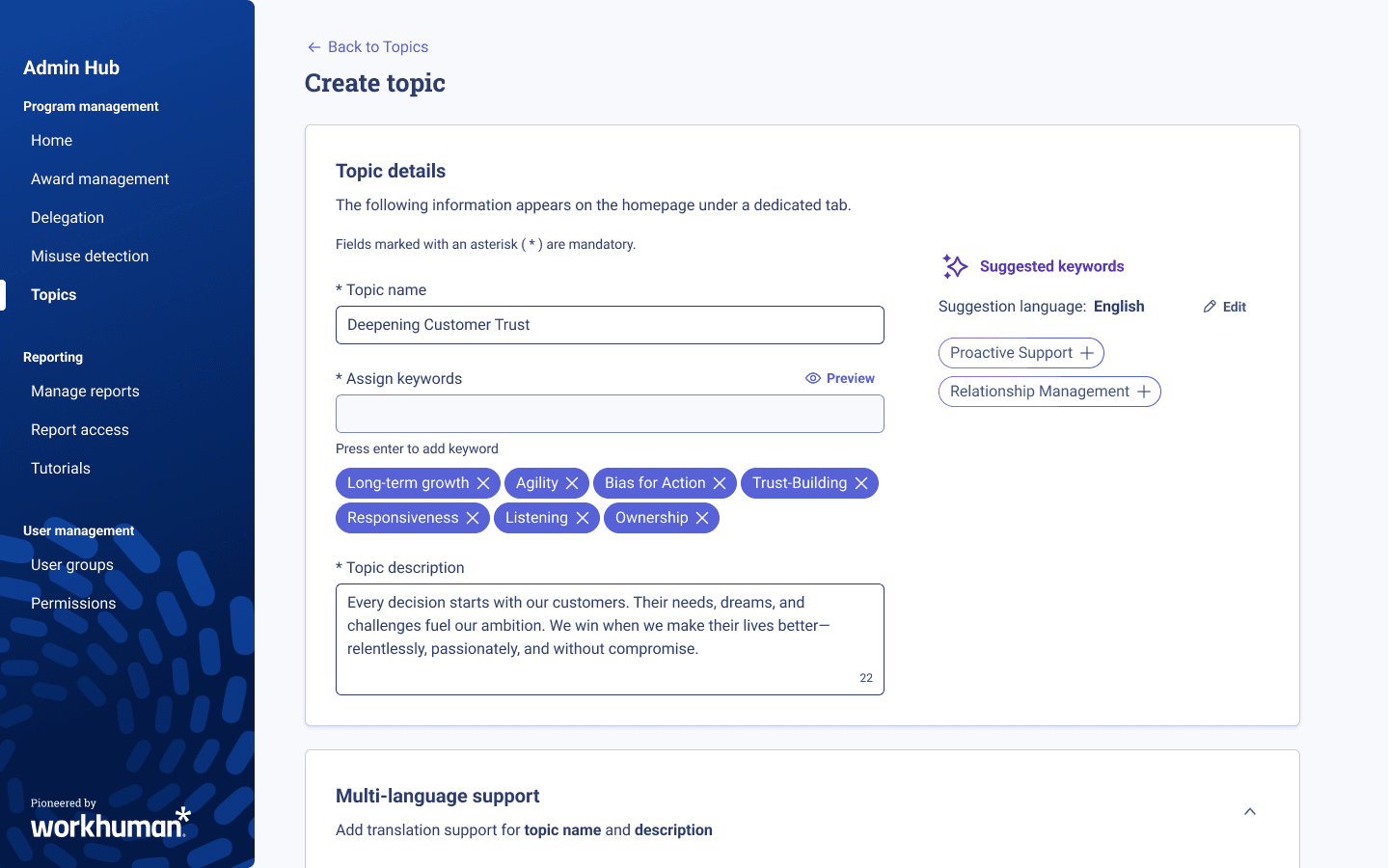The width and height of the screenshot is (1388, 868).
Task: Click the Topic name input field
Action: pos(610,325)
